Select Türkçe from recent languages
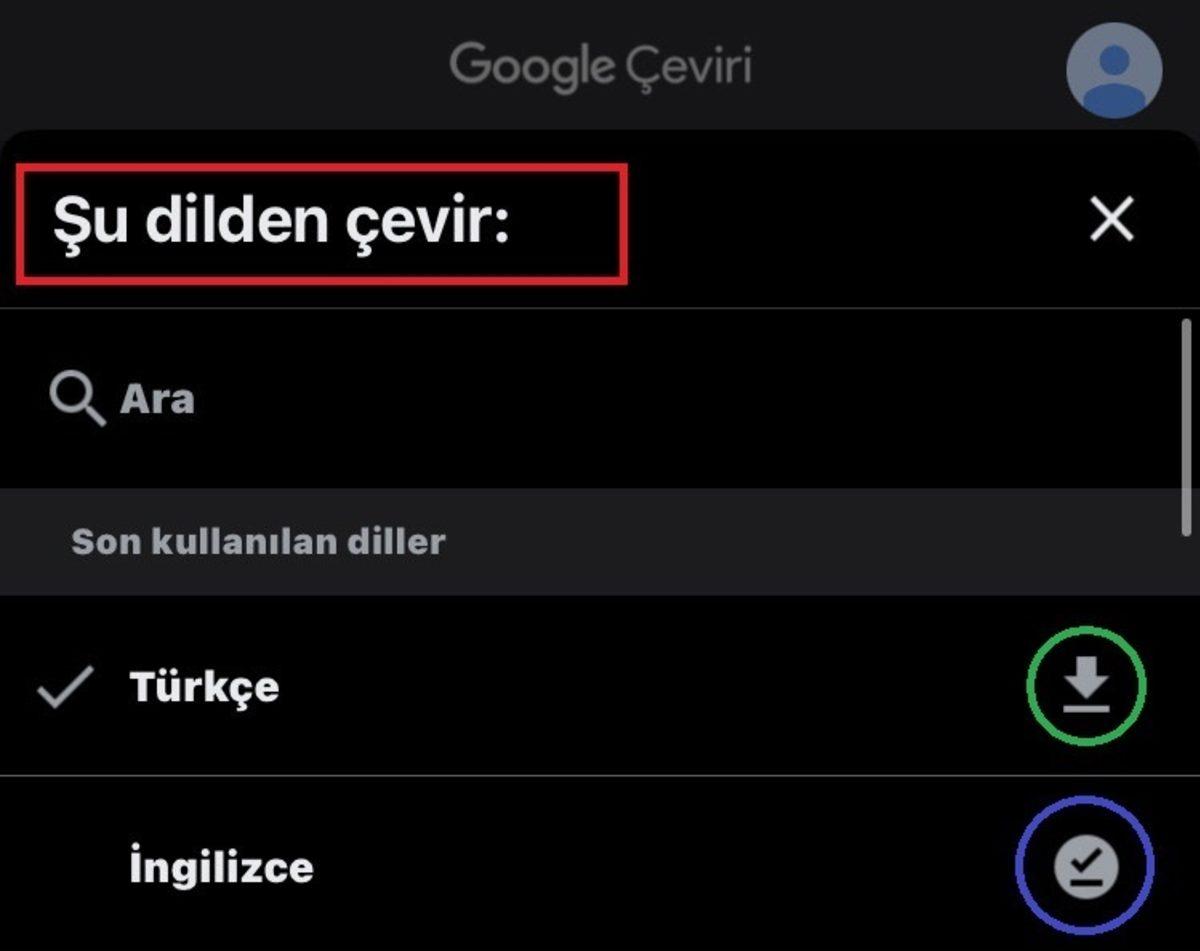Image resolution: width=1200 pixels, height=951 pixels. pyautogui.click(x=204, y=686)
